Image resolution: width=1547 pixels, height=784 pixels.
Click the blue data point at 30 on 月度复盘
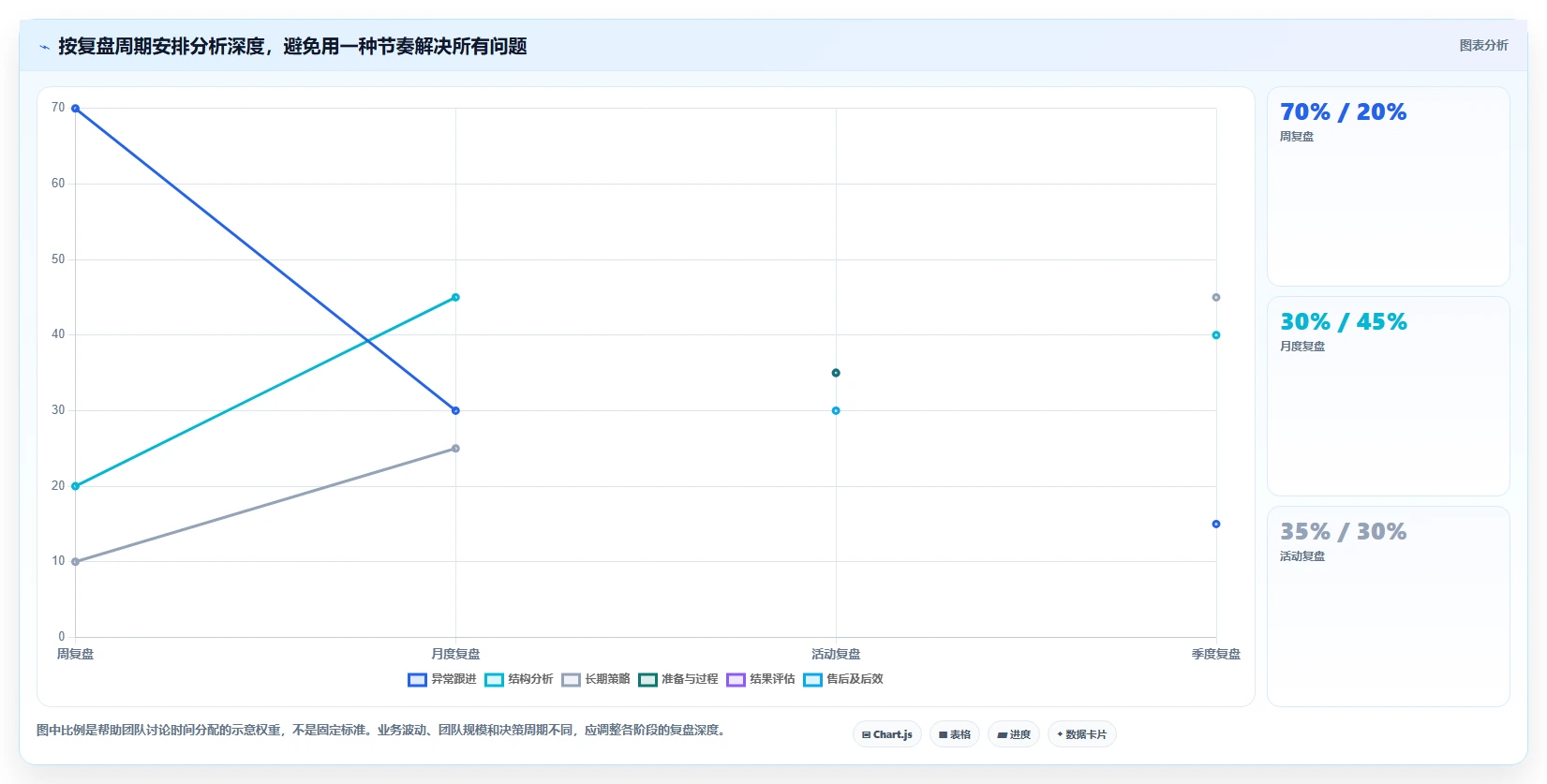tap(455, 410)
